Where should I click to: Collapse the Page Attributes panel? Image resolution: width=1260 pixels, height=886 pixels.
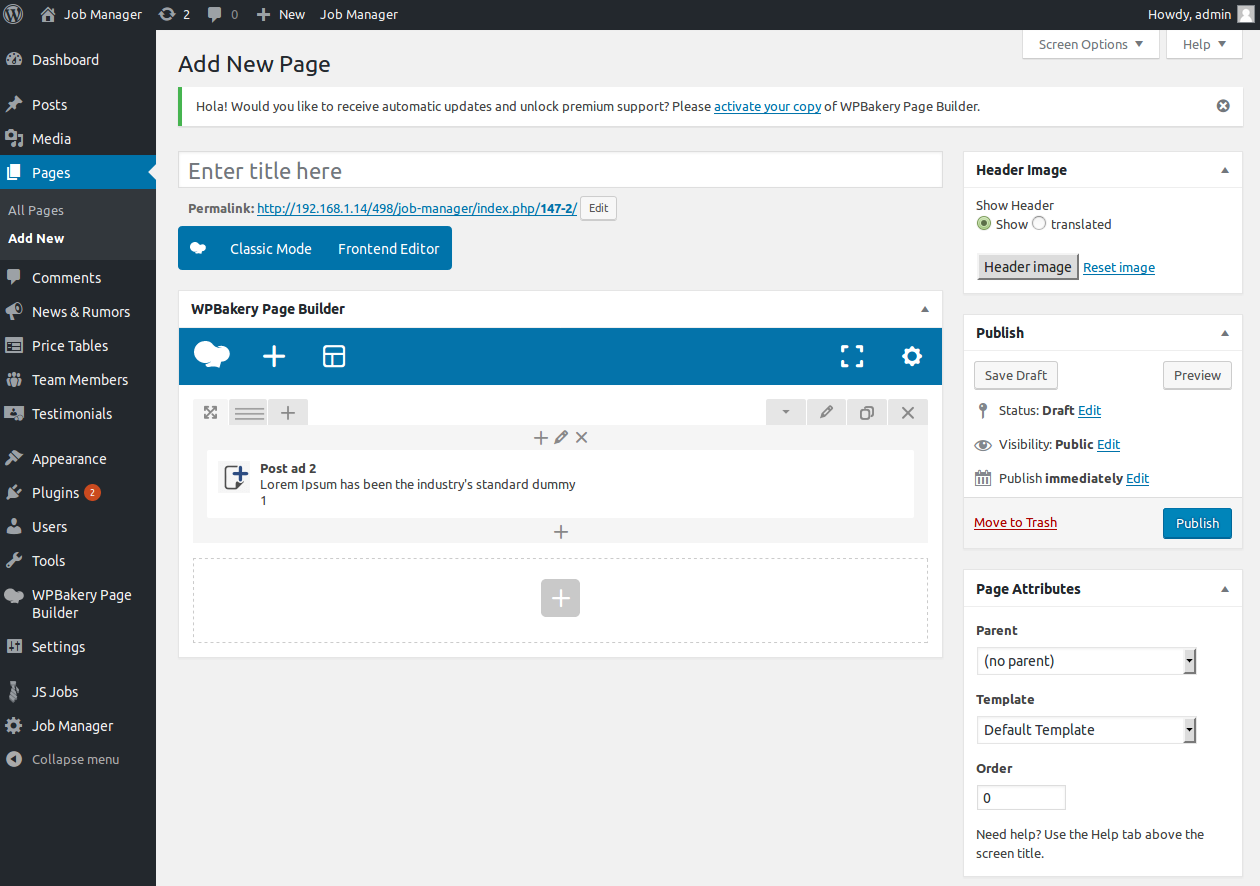point(1225,589)
